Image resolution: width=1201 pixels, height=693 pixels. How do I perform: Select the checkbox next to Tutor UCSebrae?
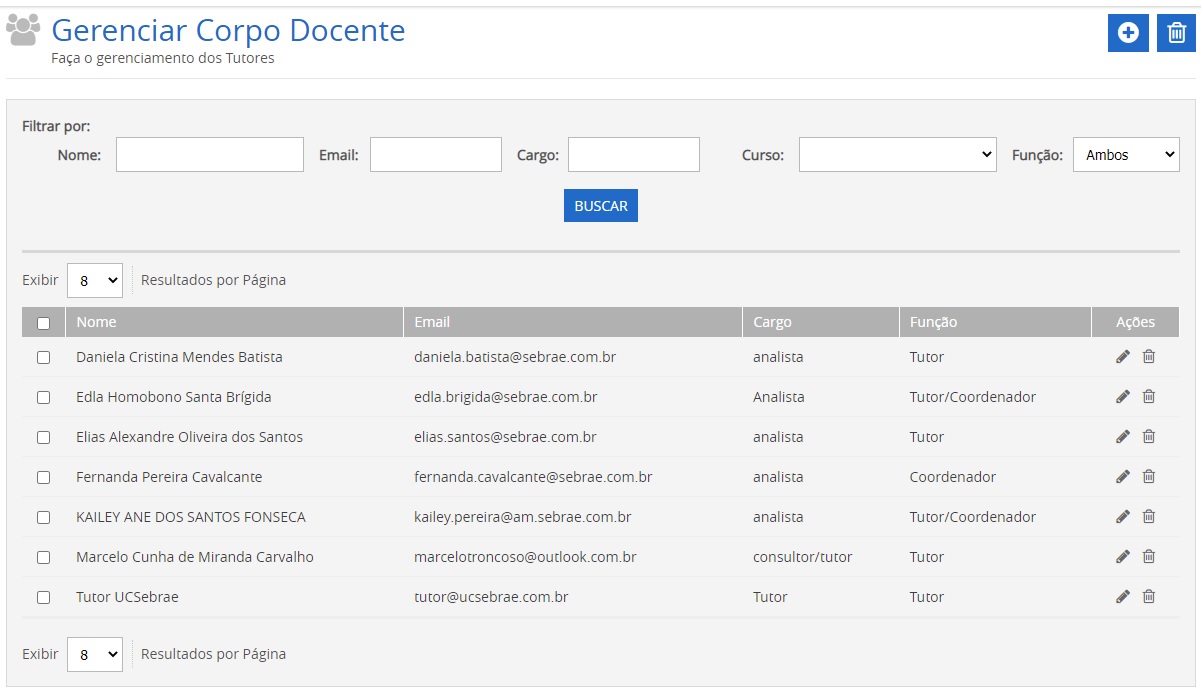click(x=43, y=597)
